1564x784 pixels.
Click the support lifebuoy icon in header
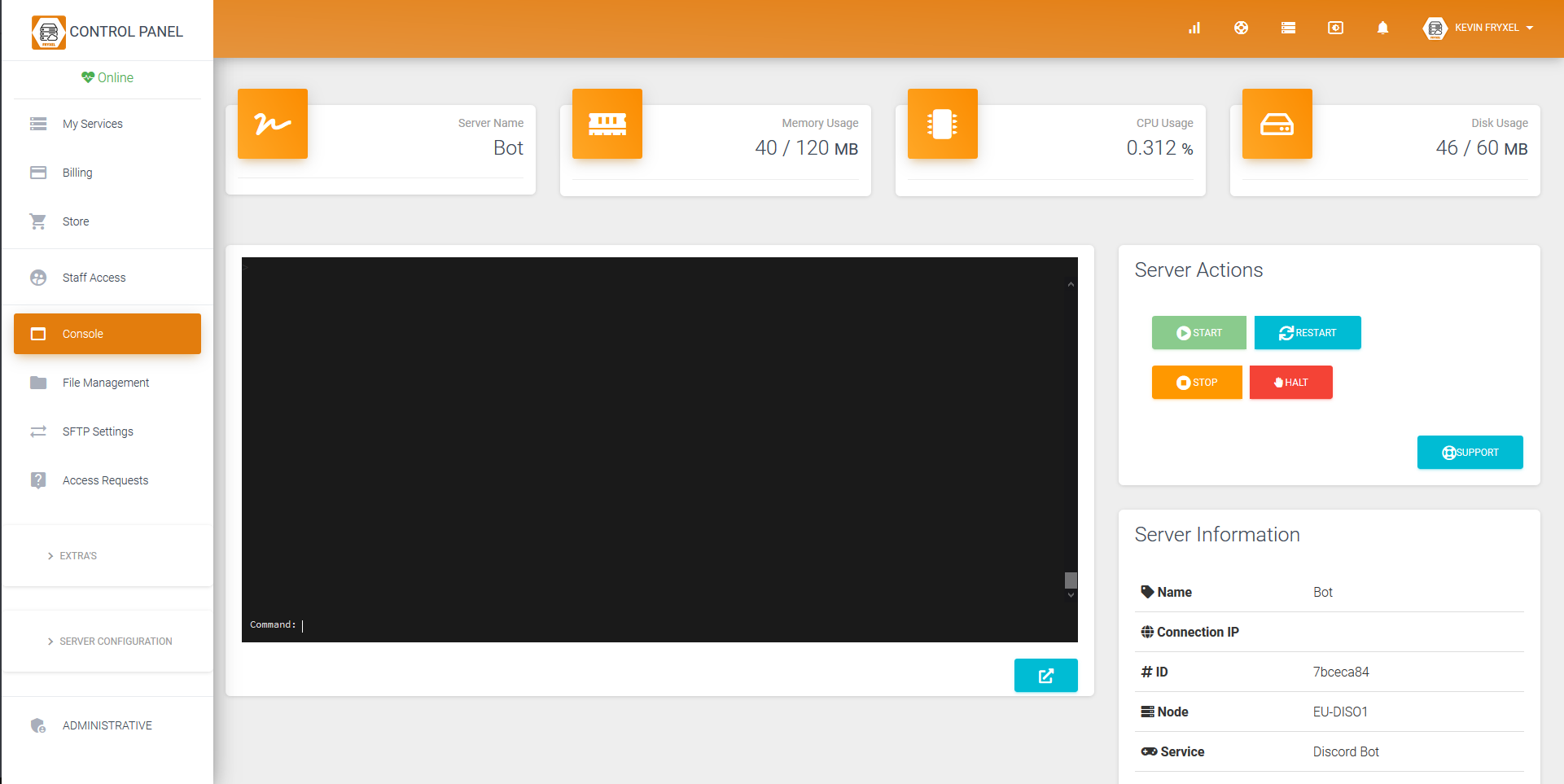click(x=1241, y=28)
